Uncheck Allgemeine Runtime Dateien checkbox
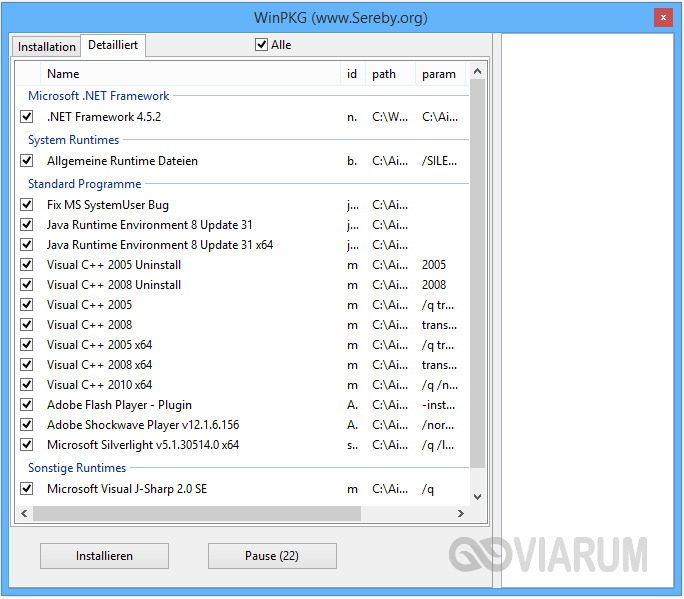This screenshot has width=684, height=599. coord(27,161)
